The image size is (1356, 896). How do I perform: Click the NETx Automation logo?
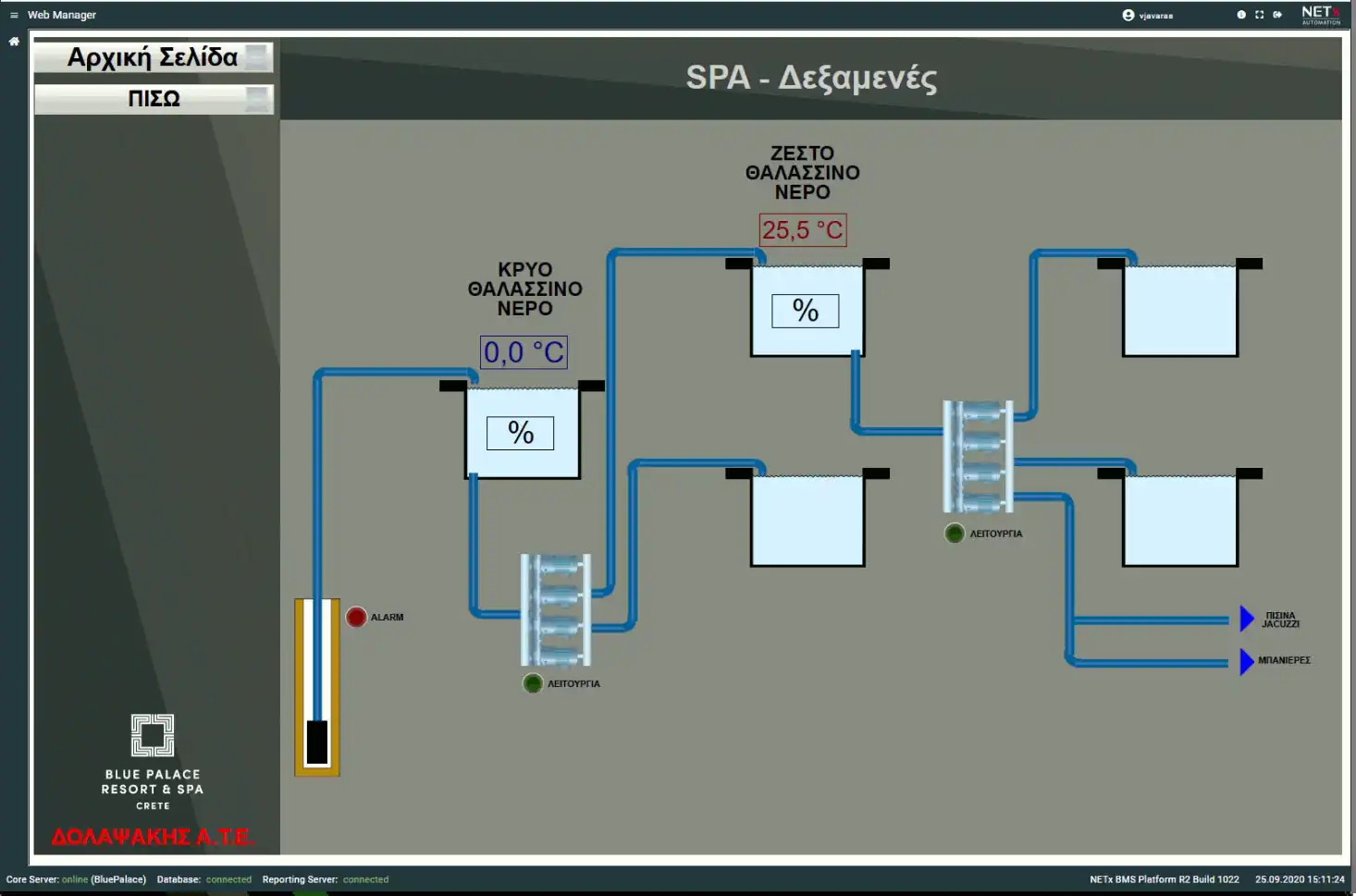pyautogui.click(x=1320, y=15)
